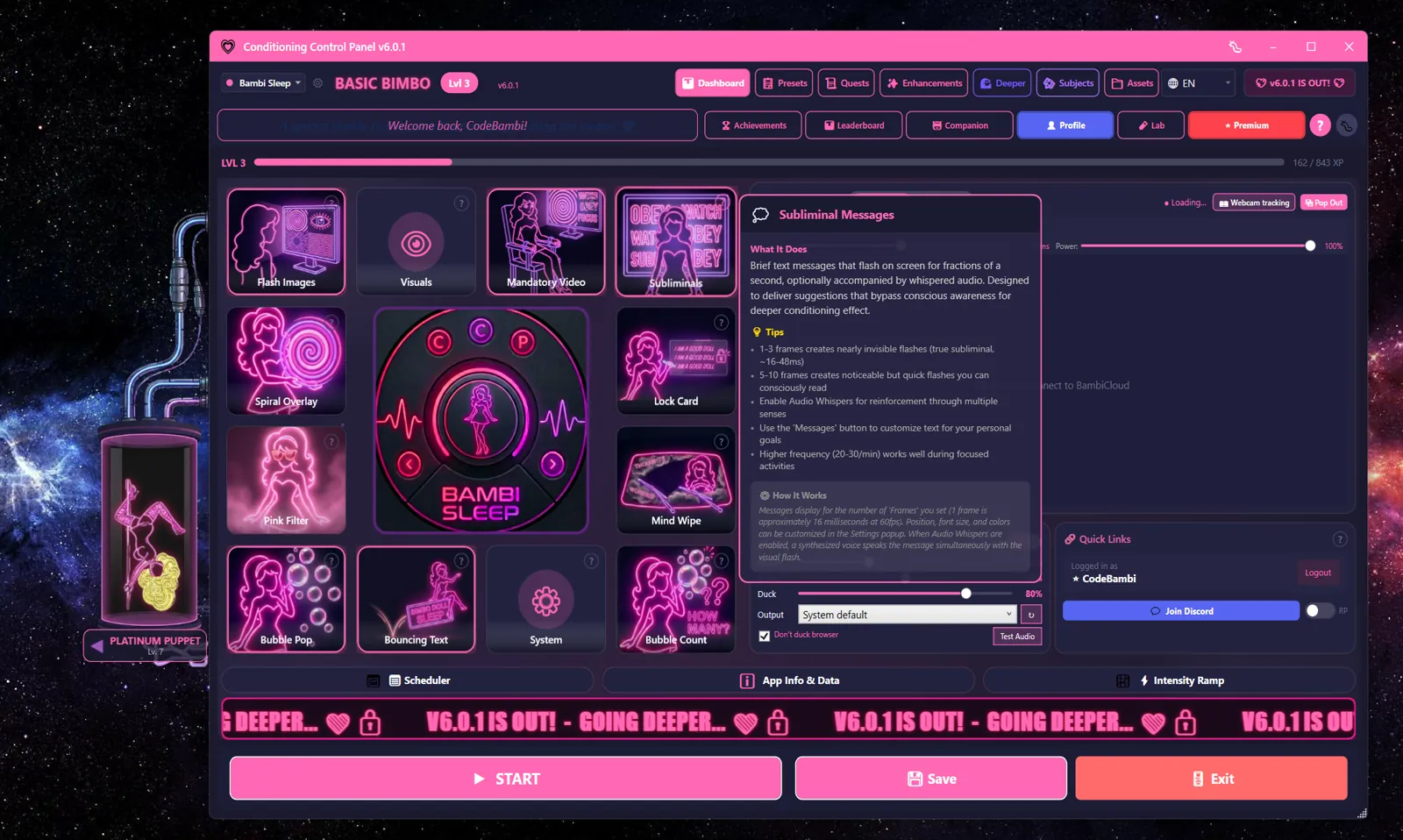Viewport: 1403px width, 840px height.
Task: Open the Mind Wipe tile
Action: pos(675,481)
